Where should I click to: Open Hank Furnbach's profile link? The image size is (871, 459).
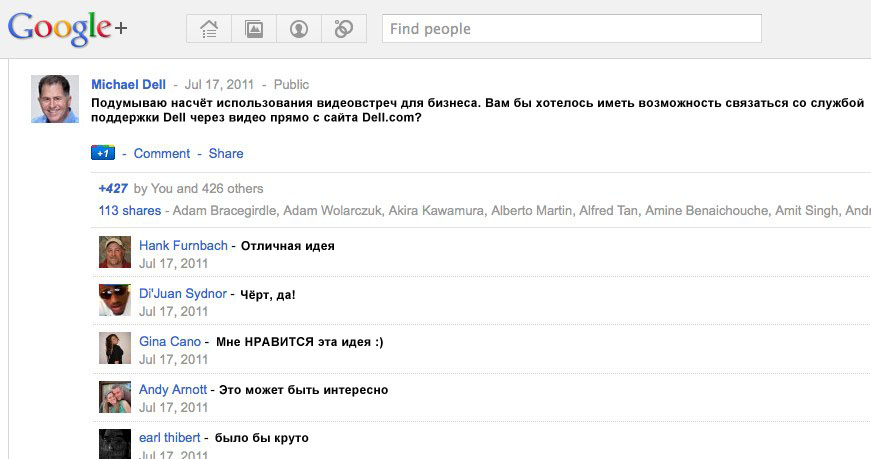click(x=183, y=246)
